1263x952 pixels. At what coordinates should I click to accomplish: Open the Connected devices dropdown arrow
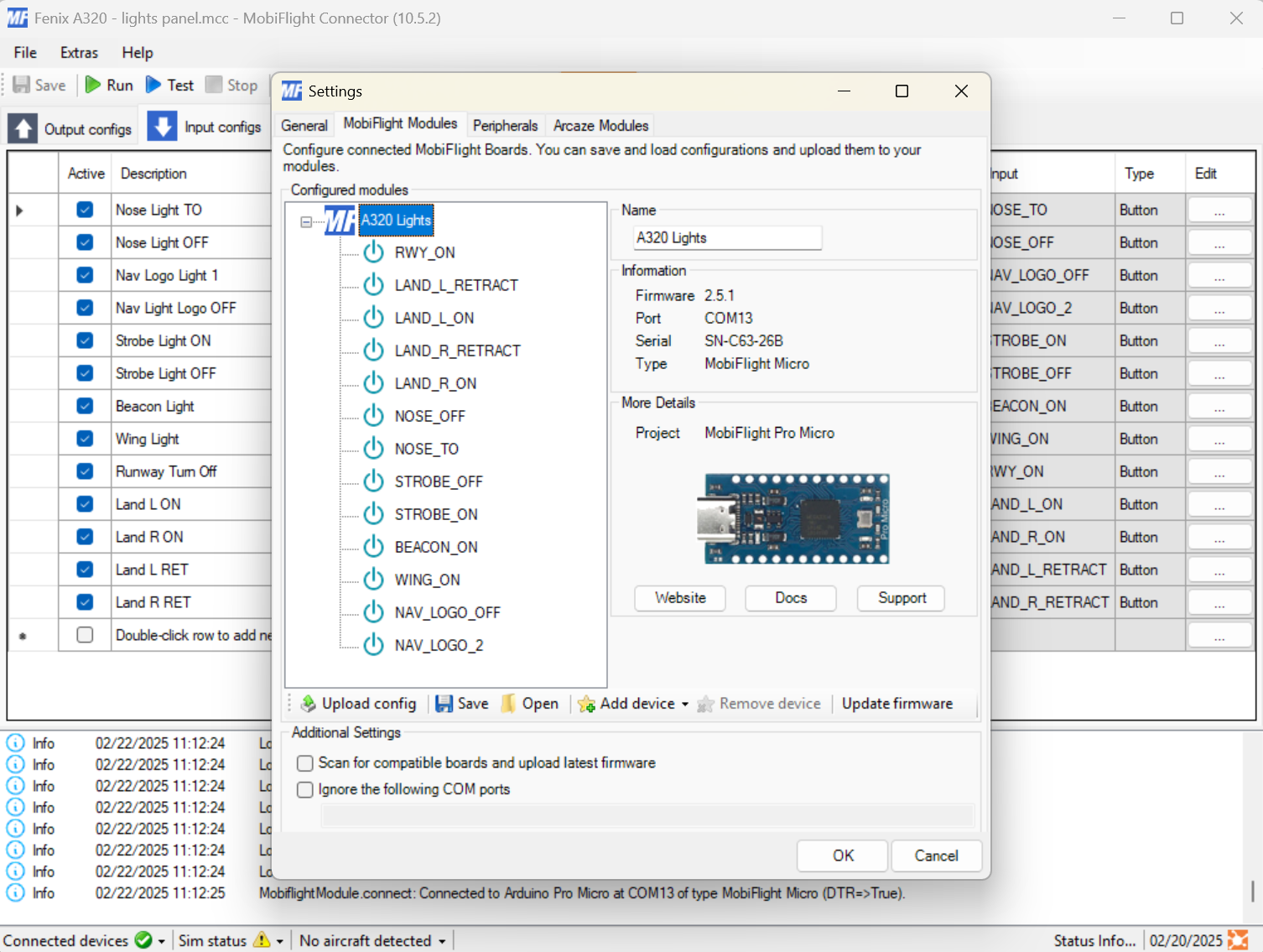[162, 941]
